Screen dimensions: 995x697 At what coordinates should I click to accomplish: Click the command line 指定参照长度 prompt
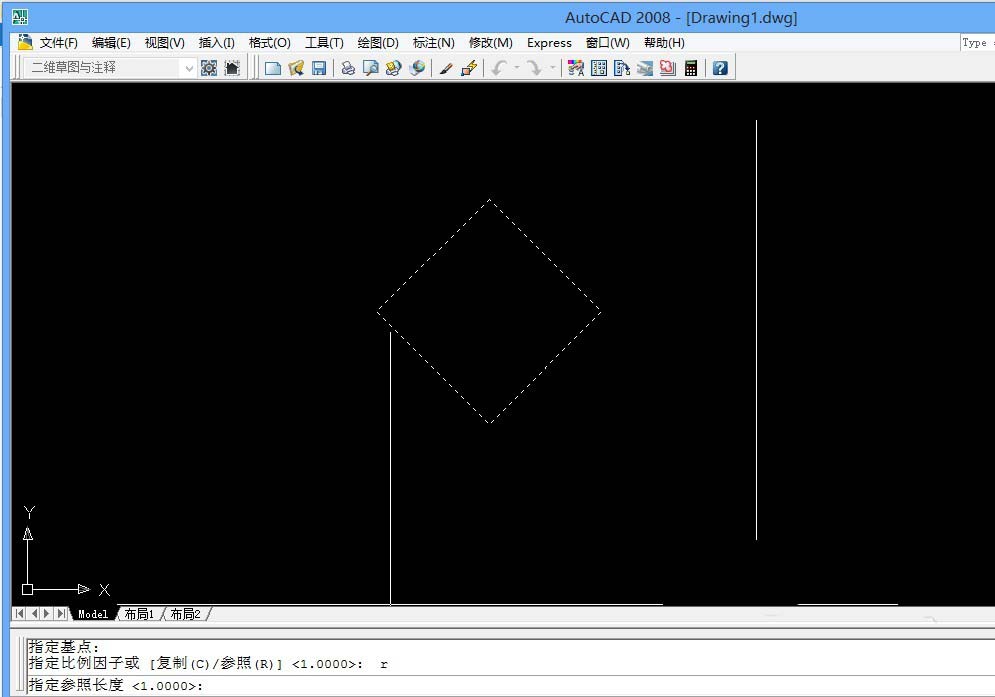(x=115, y=686)
